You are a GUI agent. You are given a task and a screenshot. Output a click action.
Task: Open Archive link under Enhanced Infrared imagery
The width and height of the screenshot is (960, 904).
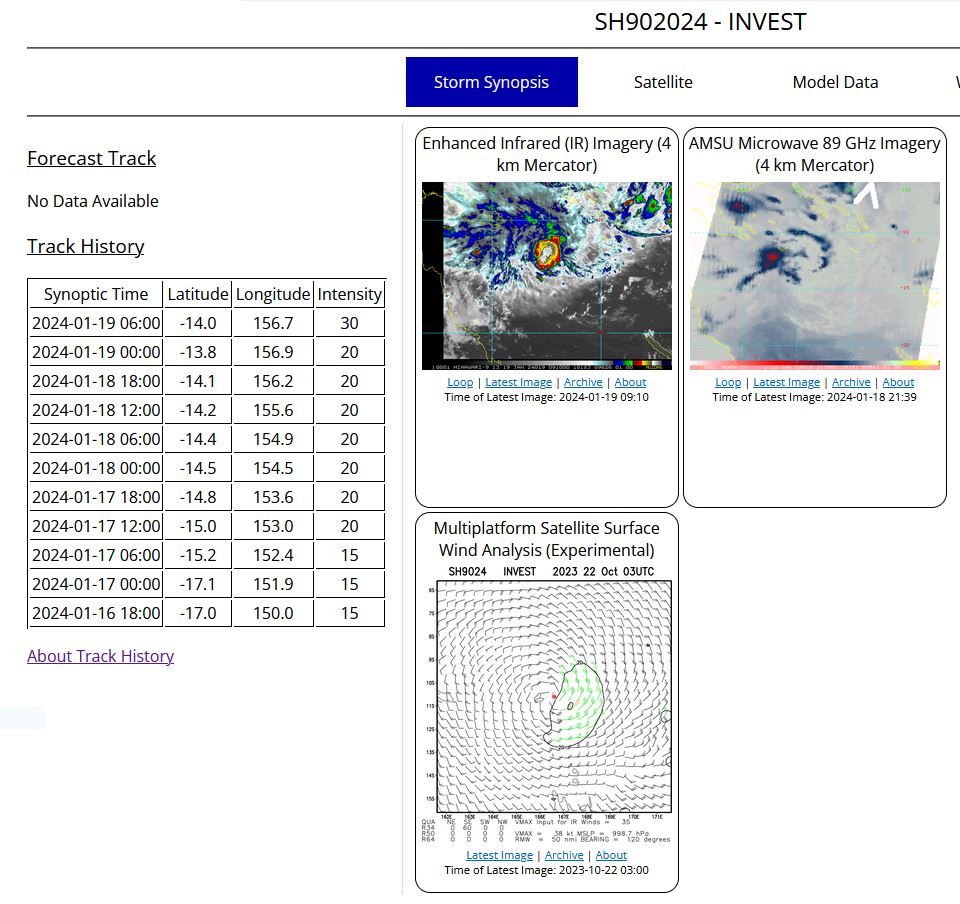(x=583, y=382)
